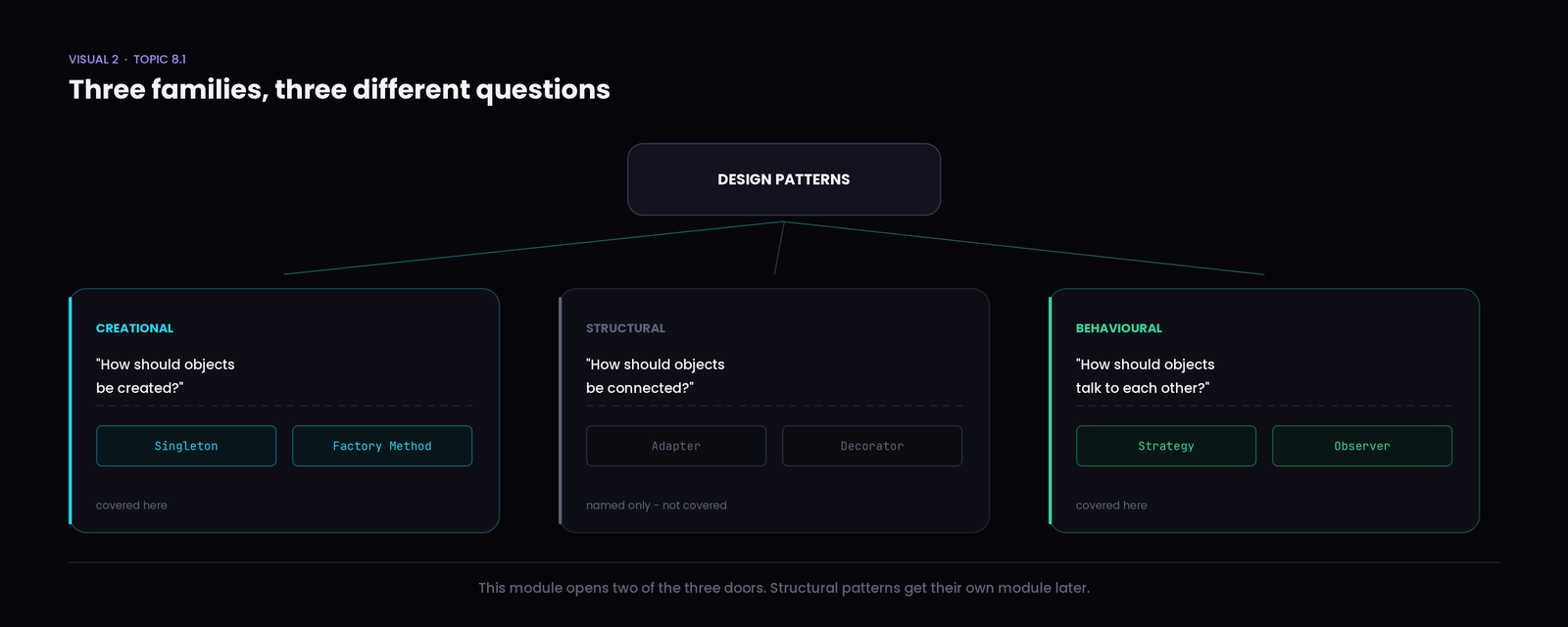The image size is (1568, 627).
Task: Select the Strategy pattern chip
Action: point(1166,446)
